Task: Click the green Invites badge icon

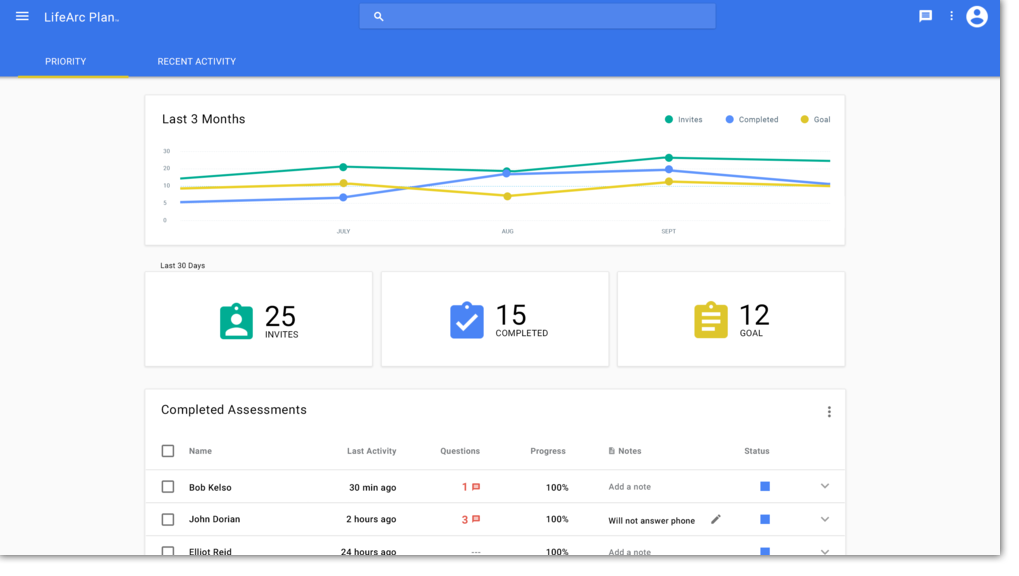Action: (x=236, y=321)
